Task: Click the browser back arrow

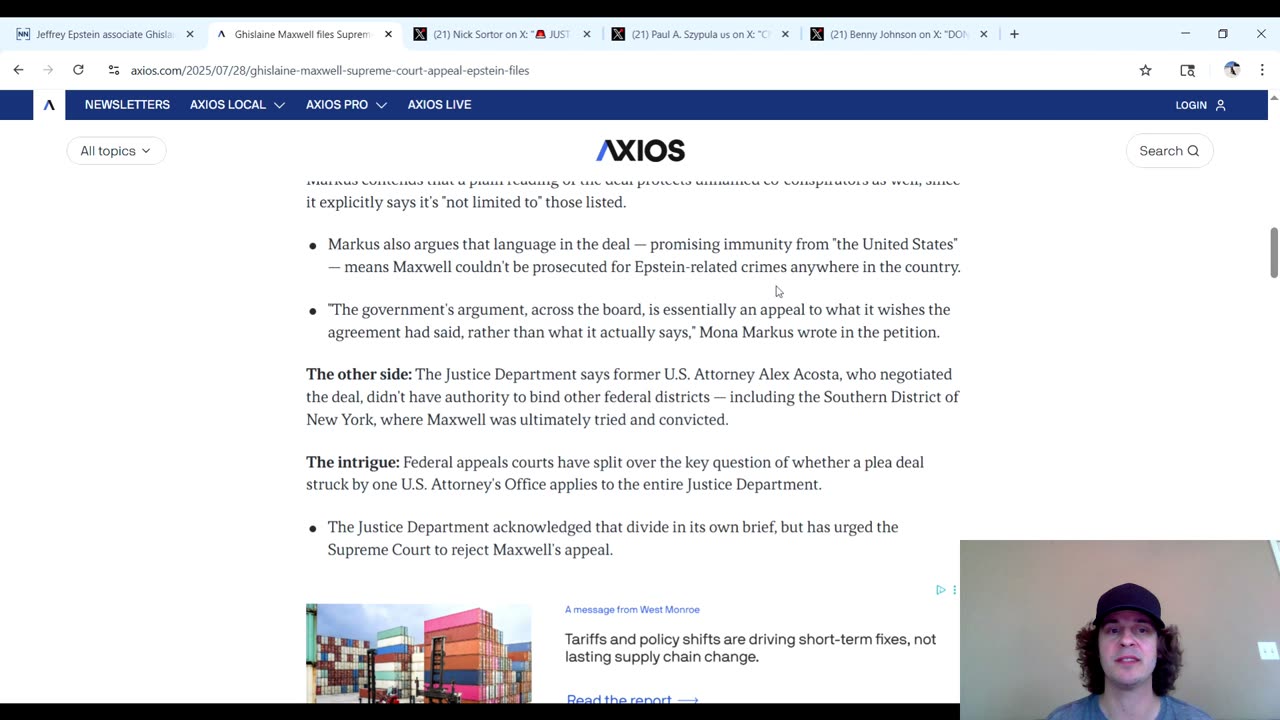Action: 18,70
